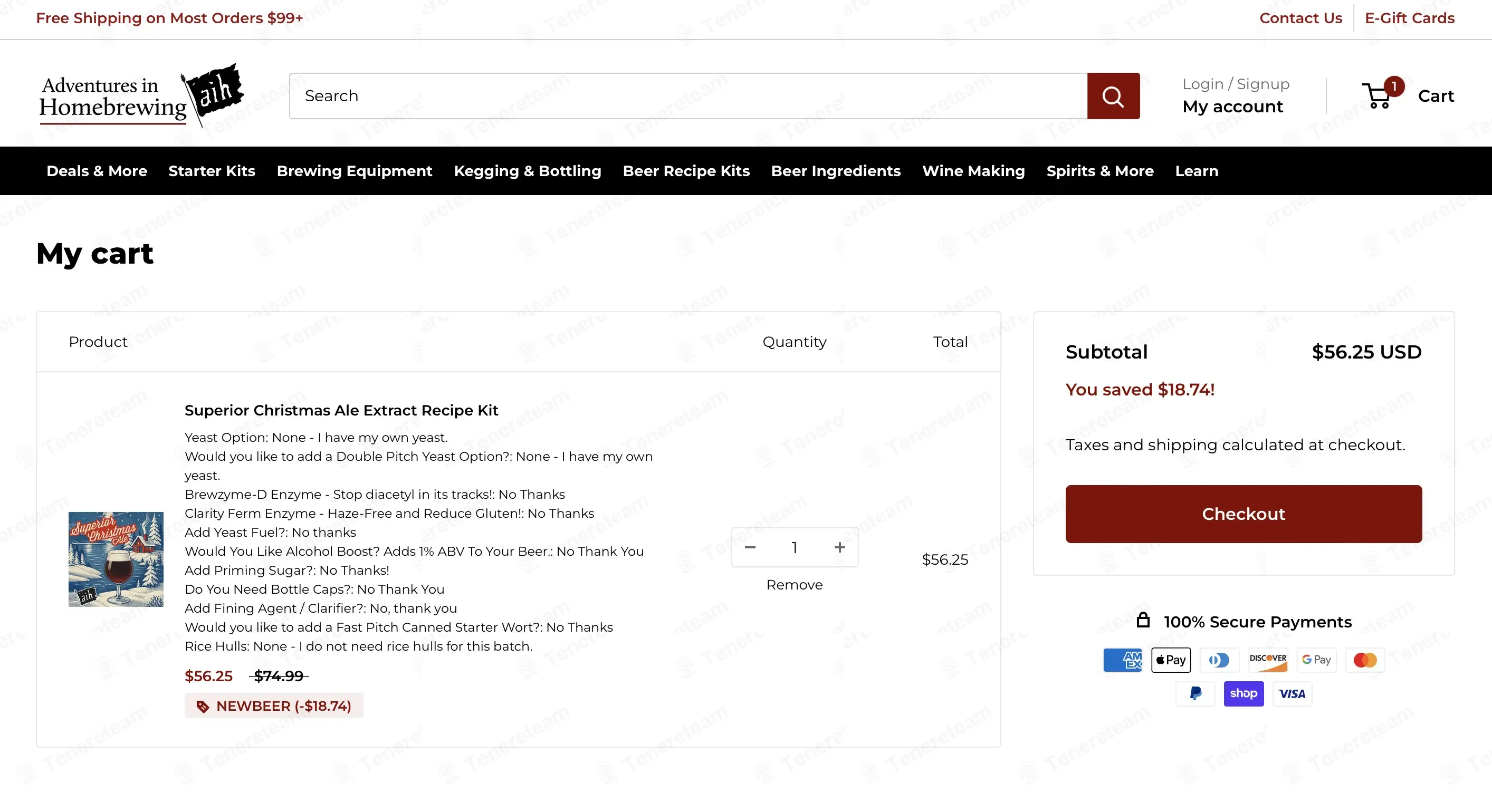The height and width of the screenshot is (812, 1492).
Task: Click the 'Add Fining Agent / Clarifier?' line
Action: [x=321, y=608]
